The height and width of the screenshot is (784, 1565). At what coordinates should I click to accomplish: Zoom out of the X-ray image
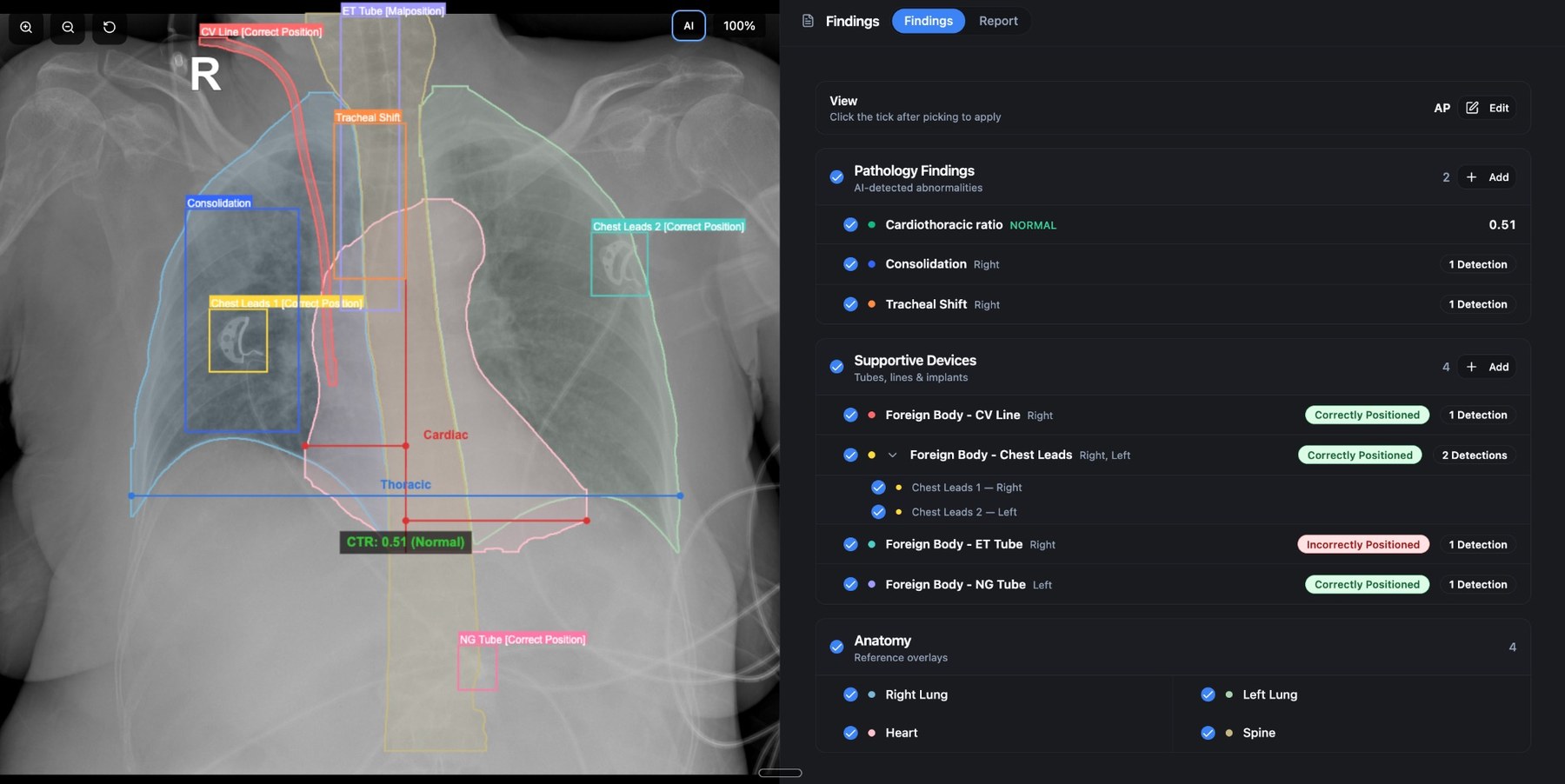point(68,27)
